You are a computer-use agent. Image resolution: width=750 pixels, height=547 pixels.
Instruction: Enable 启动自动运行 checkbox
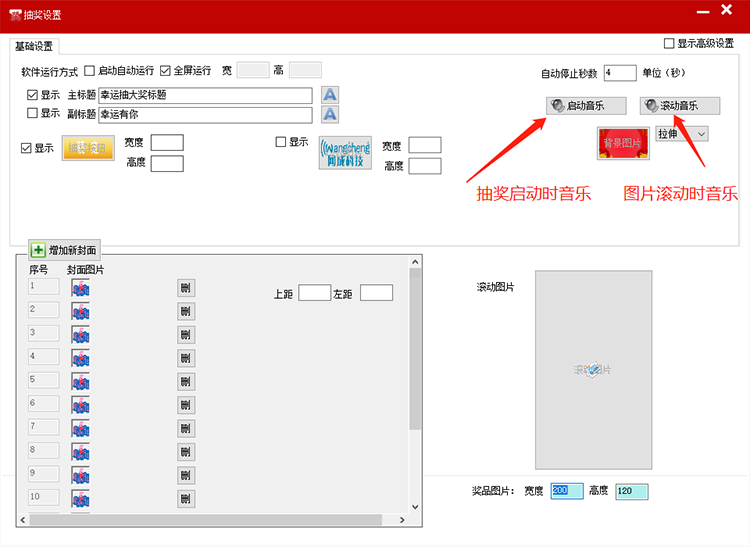tap(90, 71)
